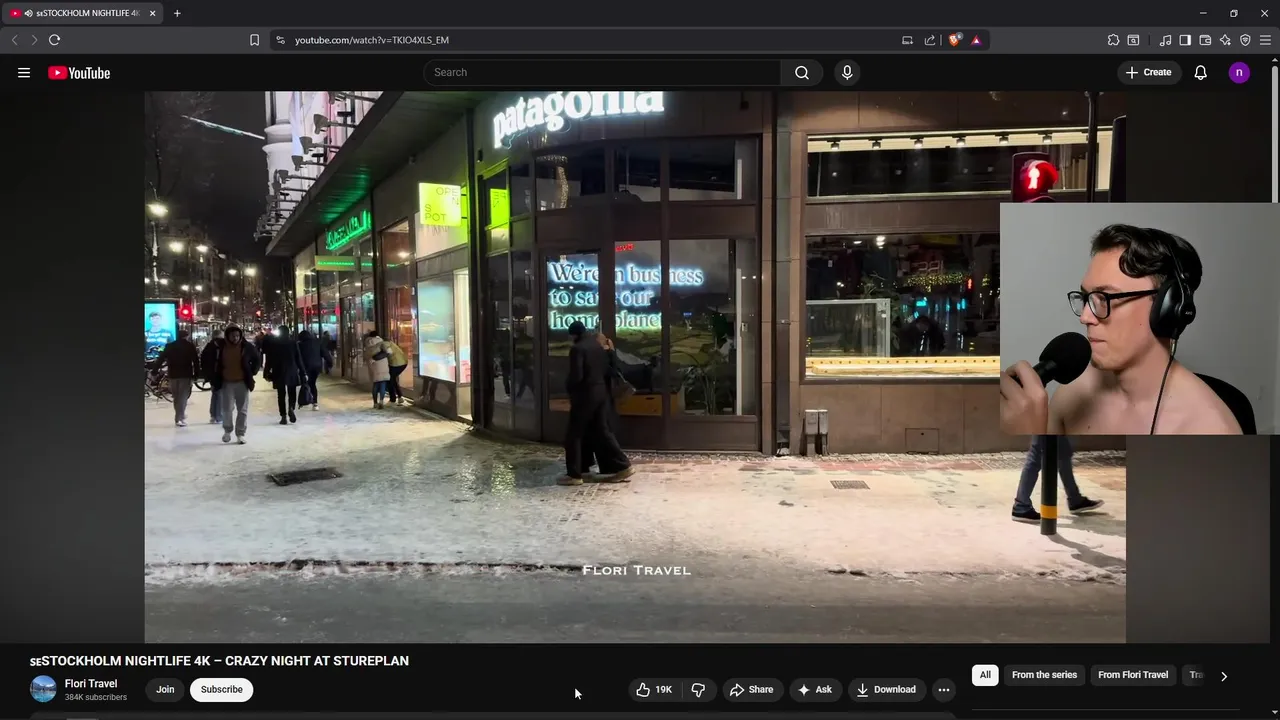Click the Create button
The image size is (1280, 720).
[x=1148, y=72]
